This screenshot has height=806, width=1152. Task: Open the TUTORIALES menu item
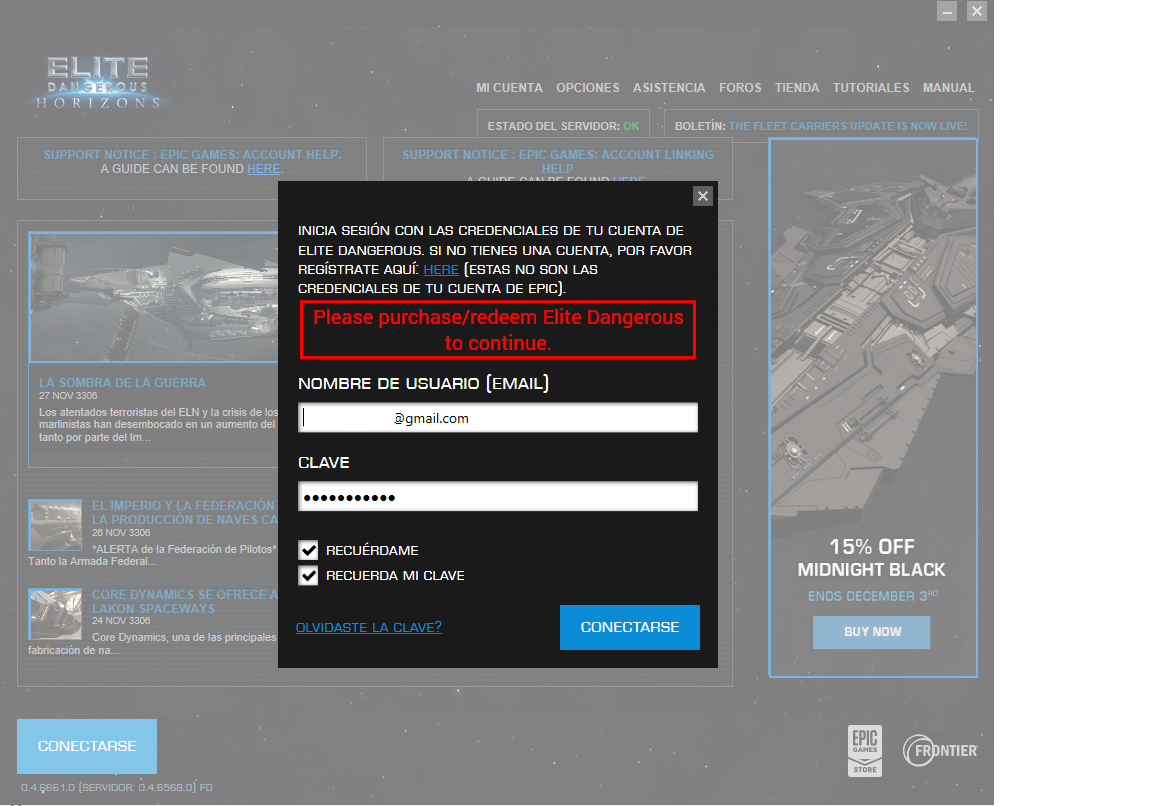click(871, 87)
